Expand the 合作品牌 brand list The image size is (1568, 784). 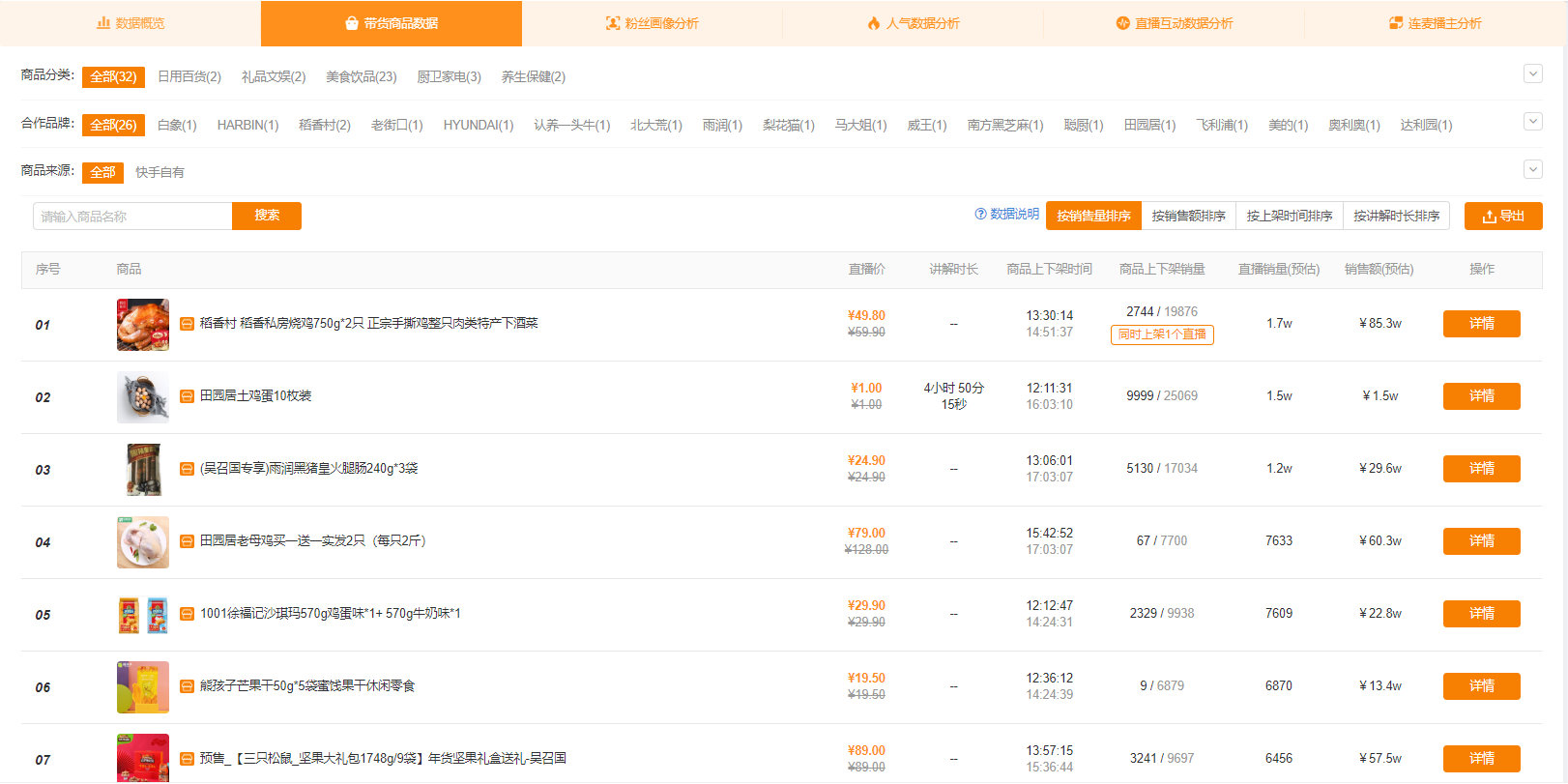pos(1533,122)
